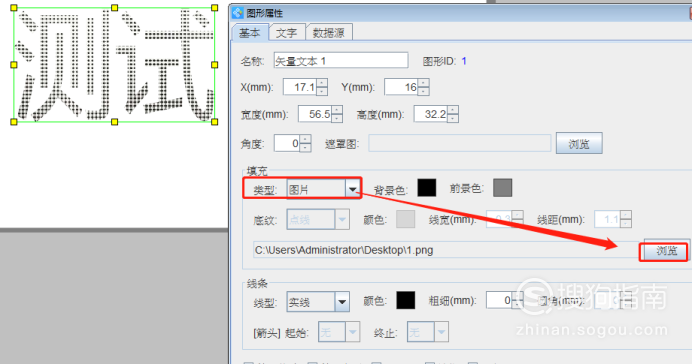Pick the 背景色 black swatch
692x364 pixels.
pos(427,188)
